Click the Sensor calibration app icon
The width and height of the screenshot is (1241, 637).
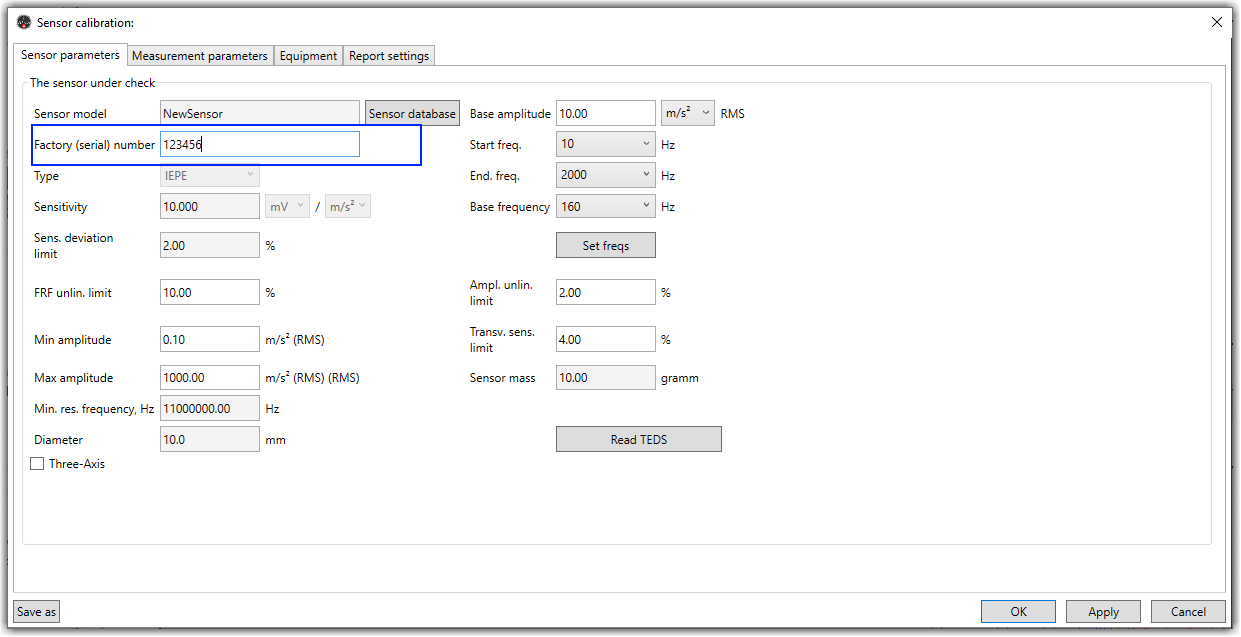24,22
